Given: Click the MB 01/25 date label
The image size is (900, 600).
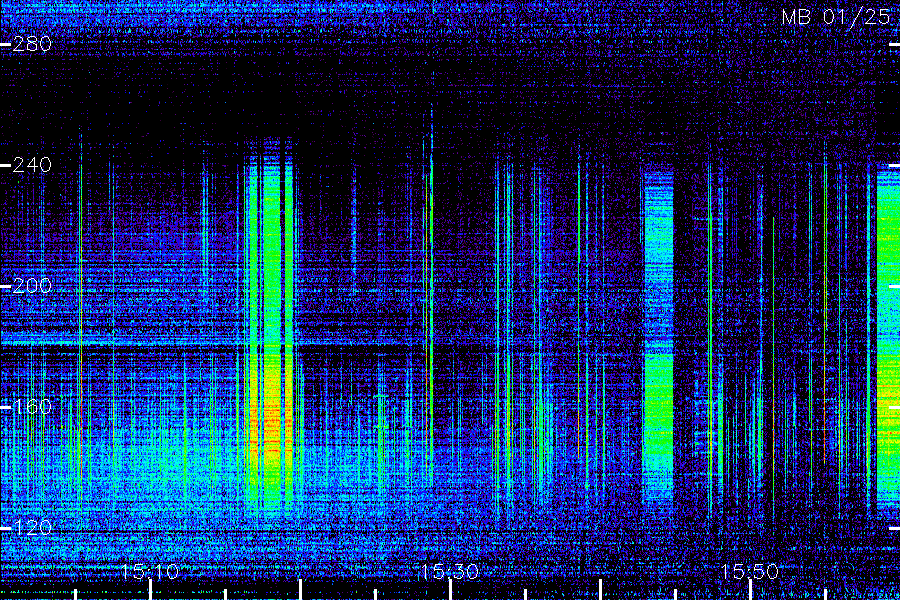Looking at the screenshot, I should point(836,17).
